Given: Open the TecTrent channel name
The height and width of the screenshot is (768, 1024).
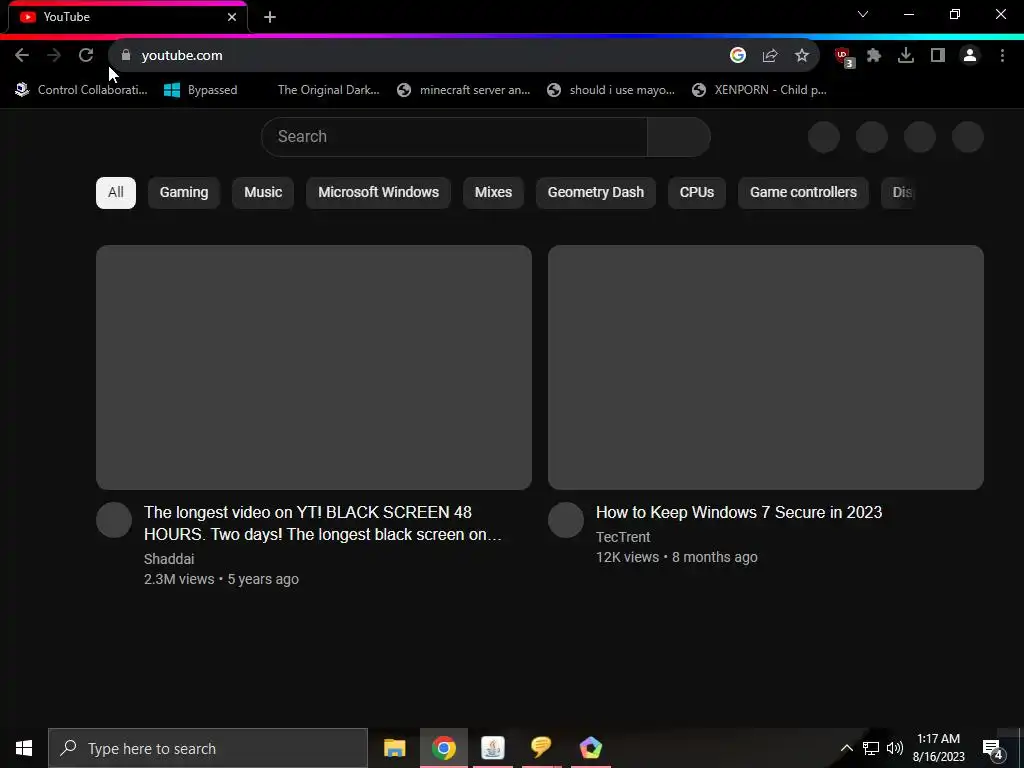Looking at the screenshot, I should [623, 537].
